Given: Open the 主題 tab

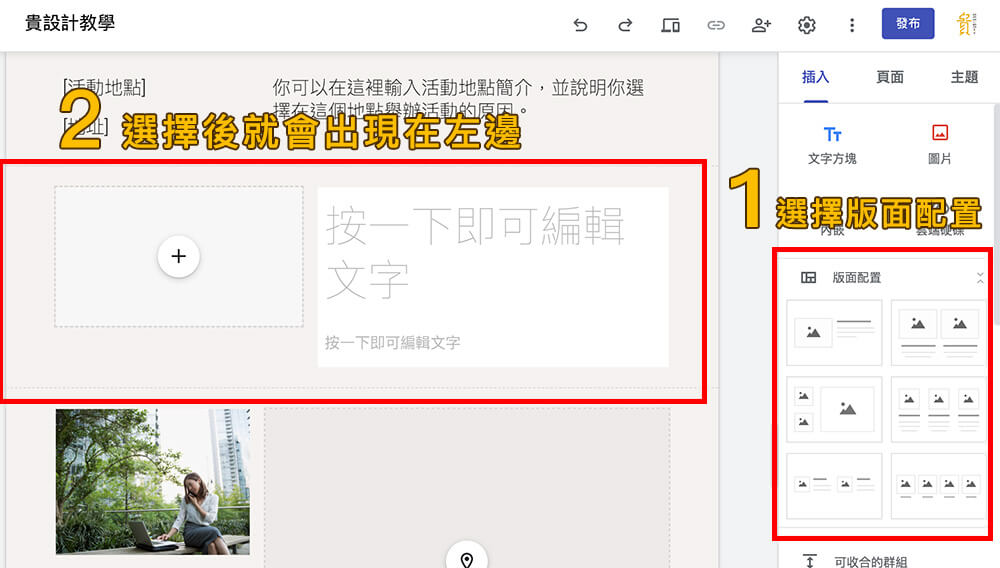Looking at the screenshot, I should pyautogui.click(x=964, y=77).
